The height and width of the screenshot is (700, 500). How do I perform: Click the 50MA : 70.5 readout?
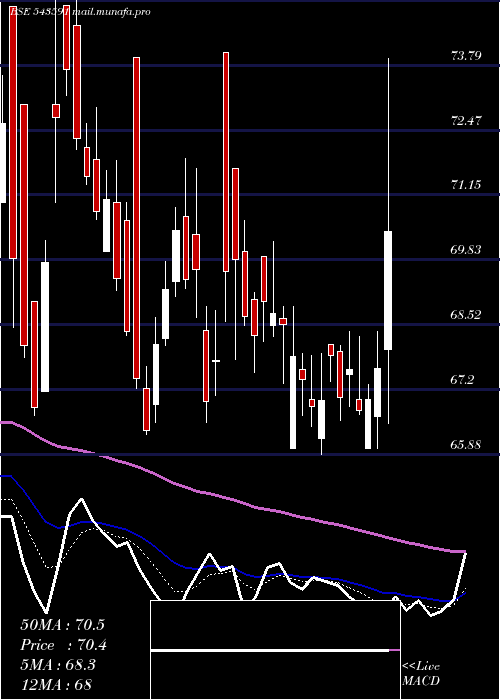(x=62, y=625)
